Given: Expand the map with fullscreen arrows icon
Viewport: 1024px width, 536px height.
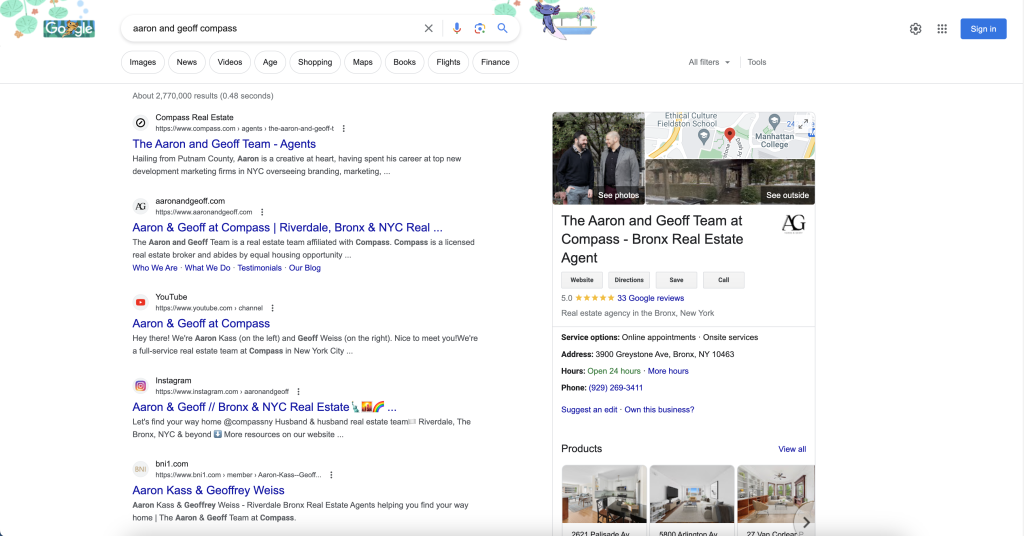Looking at the screenshot, I should click(803, 124).
